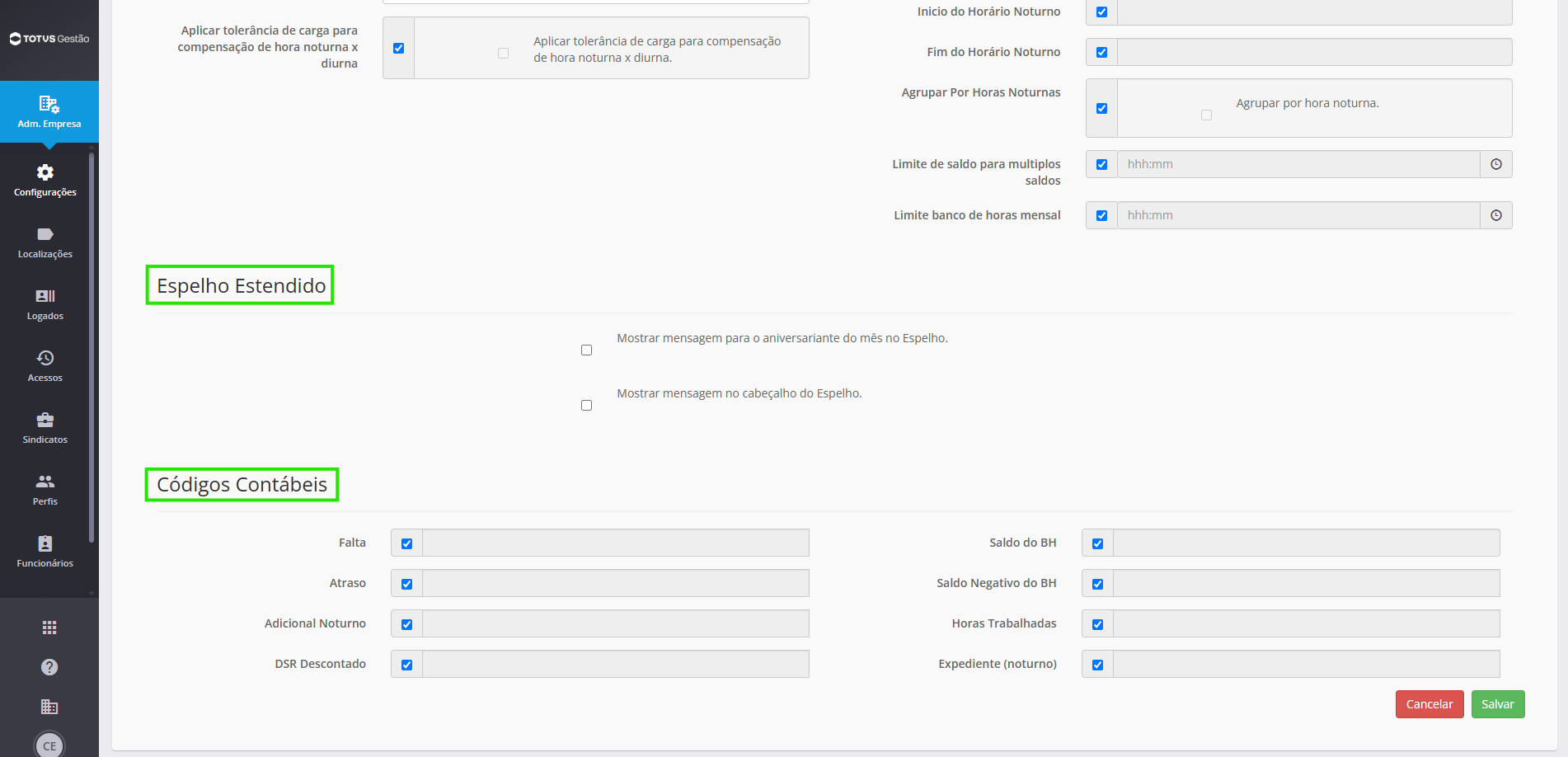Screen dimensions: 1568x757
Task: Toggle the Agrupar Por Horas Noturnas enable checkbox
Action: [x=1101, y=108]
